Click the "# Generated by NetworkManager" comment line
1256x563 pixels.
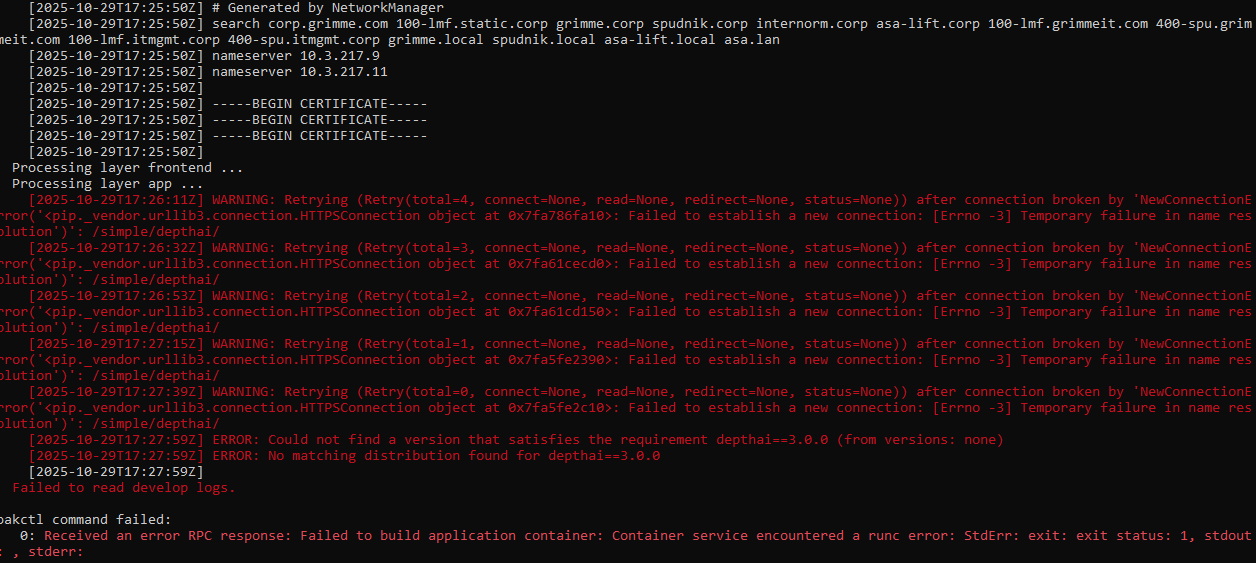coord(328,8)
